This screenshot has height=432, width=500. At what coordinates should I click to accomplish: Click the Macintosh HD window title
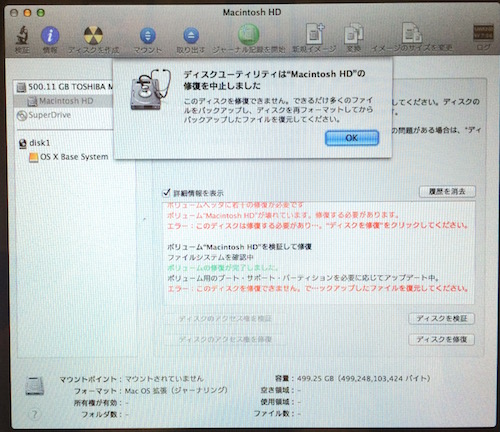pos(252,12)
